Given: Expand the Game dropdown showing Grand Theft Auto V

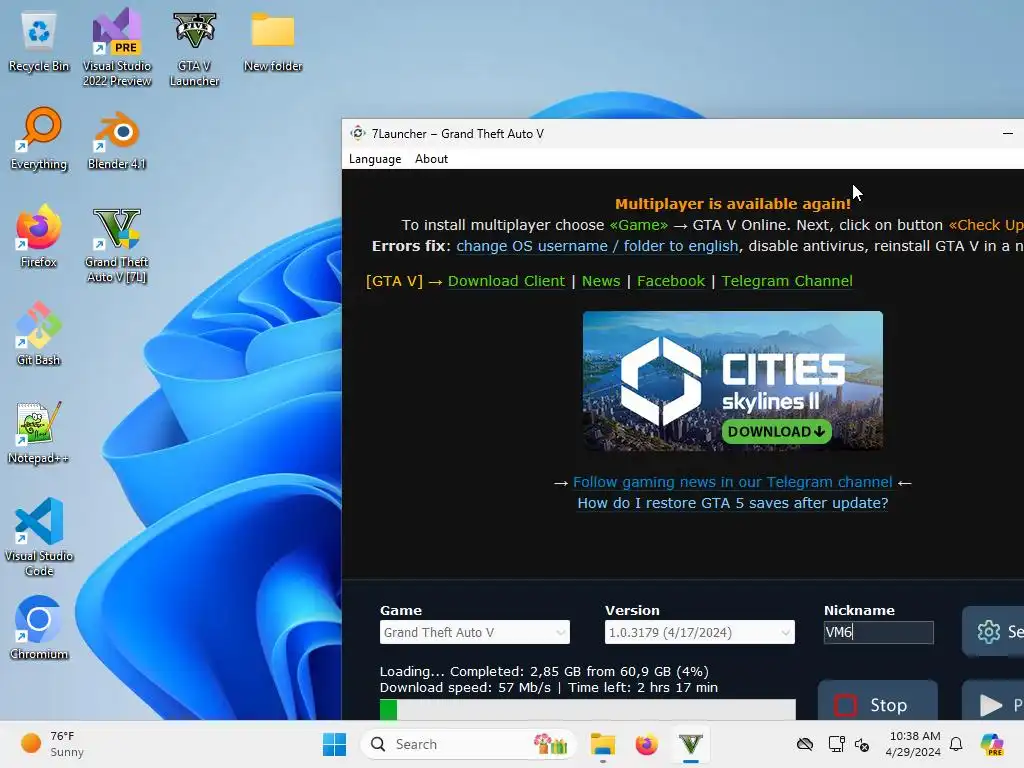Looking at the screenshot, I should [x=475, y=632].
